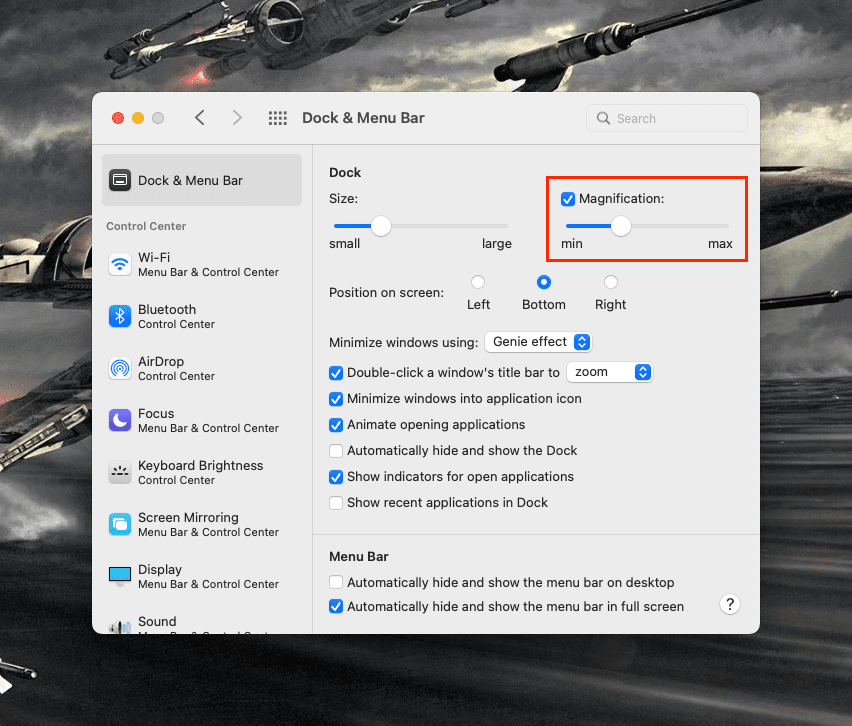Click the 'small' label of Size slider

click(x=344, y=243)
